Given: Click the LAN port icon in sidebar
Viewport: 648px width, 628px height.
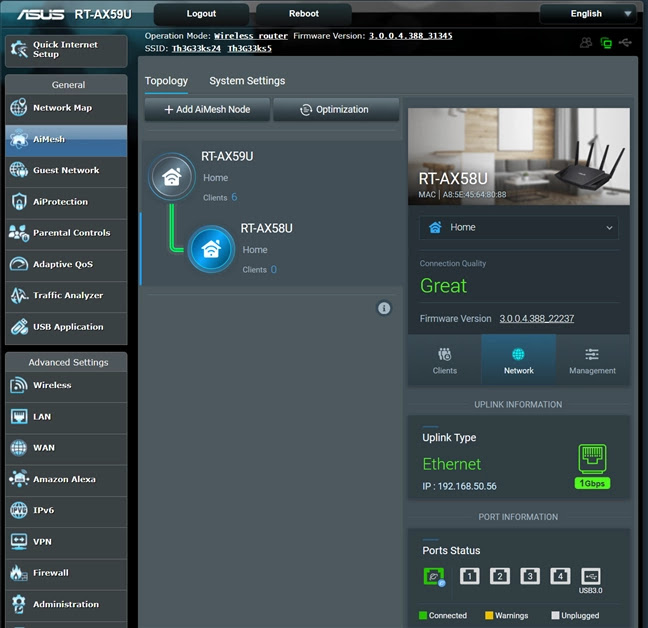Looking at the screenshot, I should (19, 416).
